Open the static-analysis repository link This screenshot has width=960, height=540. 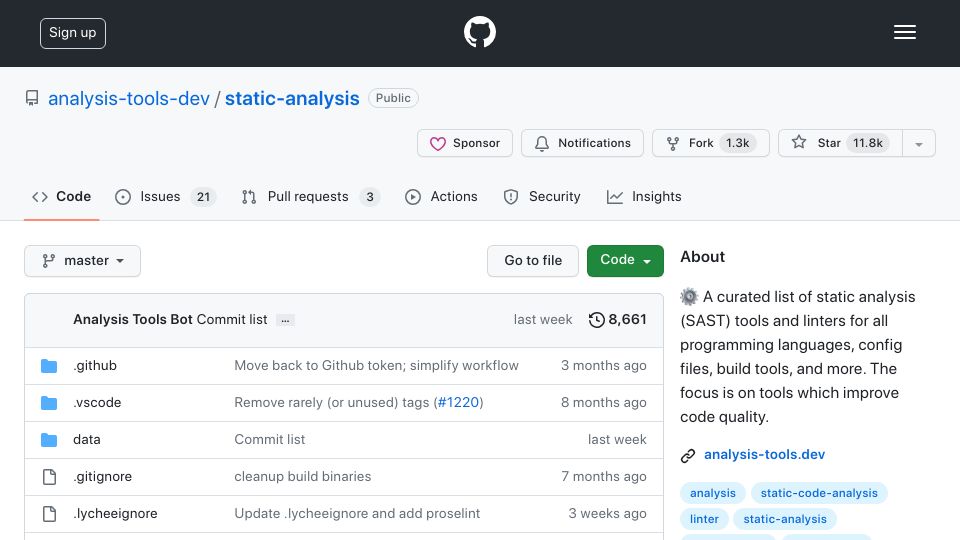292,98
